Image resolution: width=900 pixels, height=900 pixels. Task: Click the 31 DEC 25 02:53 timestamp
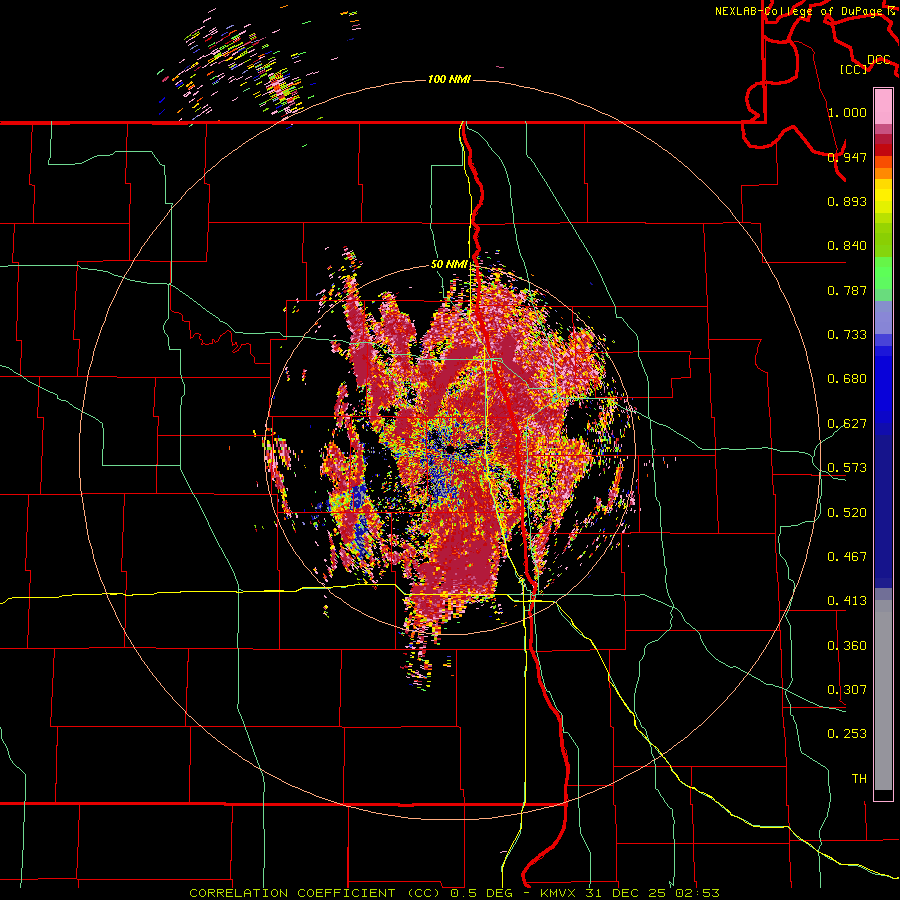(652, 893)
